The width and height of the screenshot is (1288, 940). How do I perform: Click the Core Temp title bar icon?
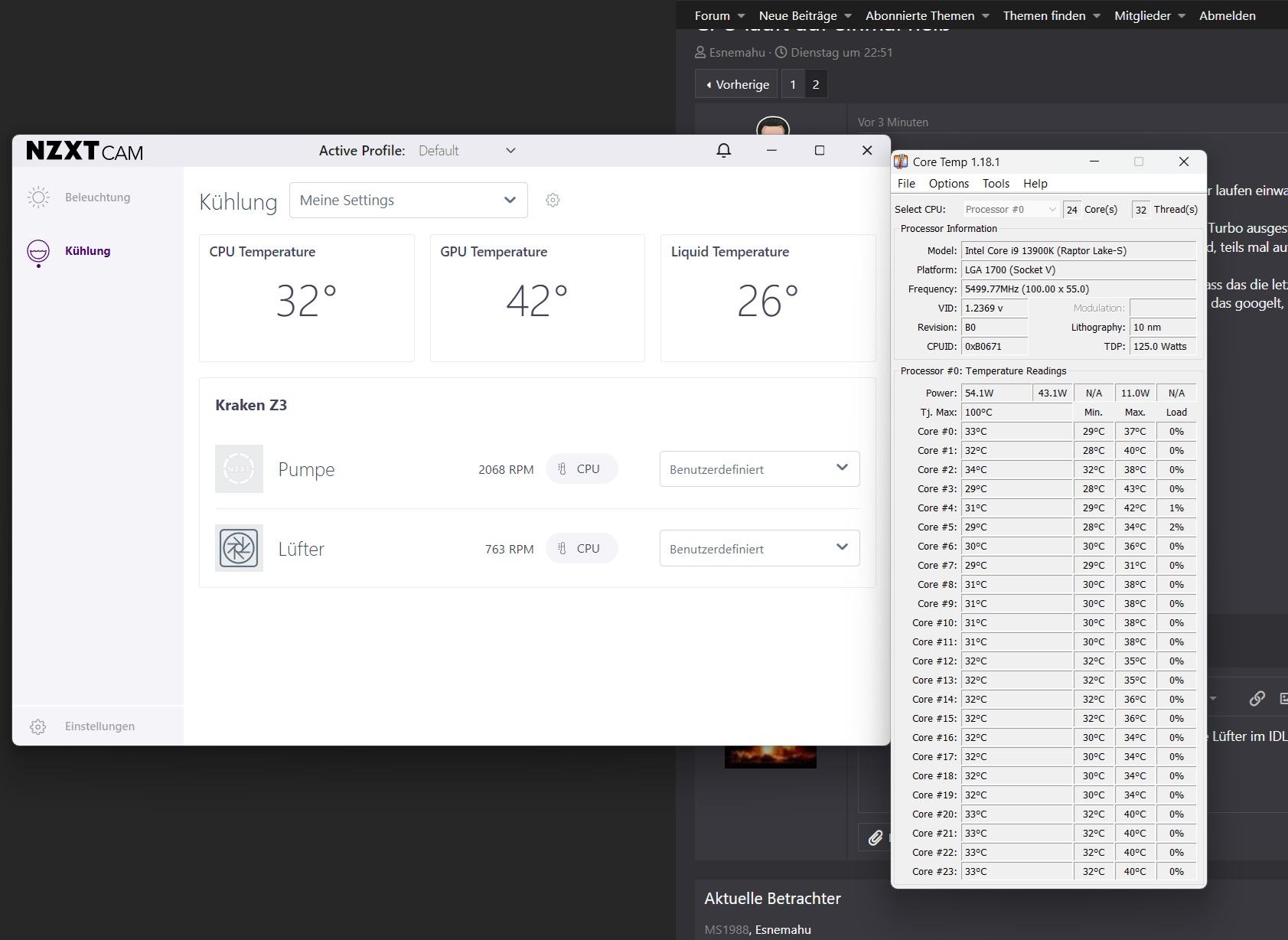(902, 162)
